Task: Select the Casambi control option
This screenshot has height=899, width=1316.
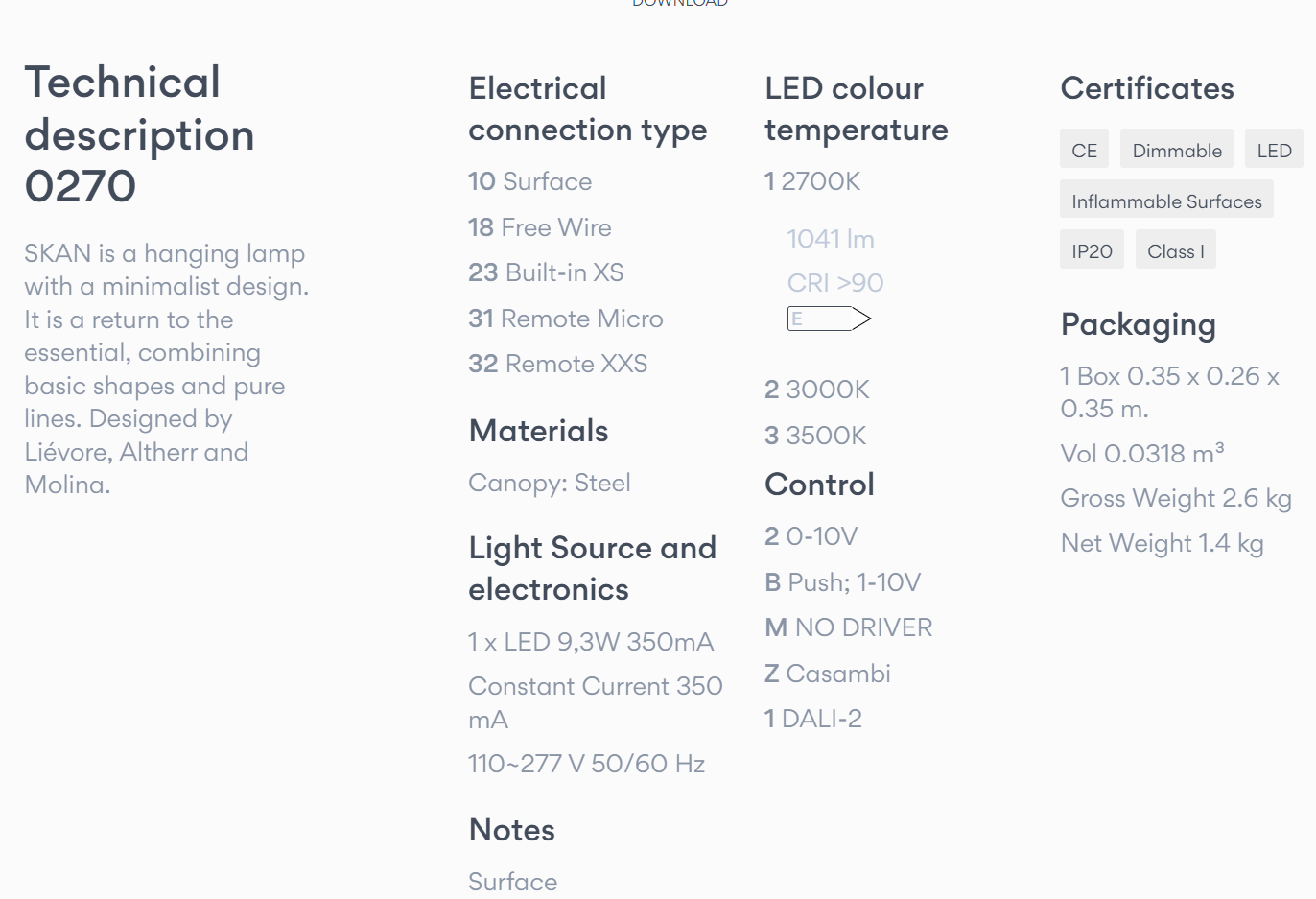Action: pyautogui.click(x=827, y=674)
